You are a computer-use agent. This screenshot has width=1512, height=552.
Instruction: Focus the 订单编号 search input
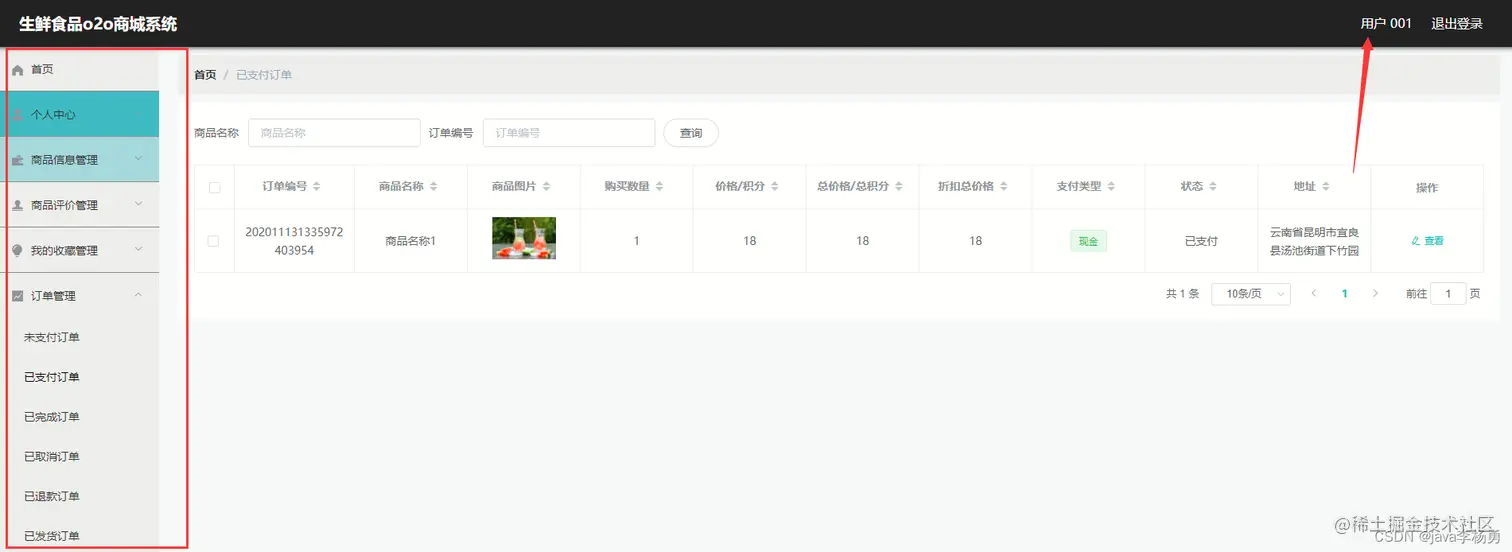569,133
